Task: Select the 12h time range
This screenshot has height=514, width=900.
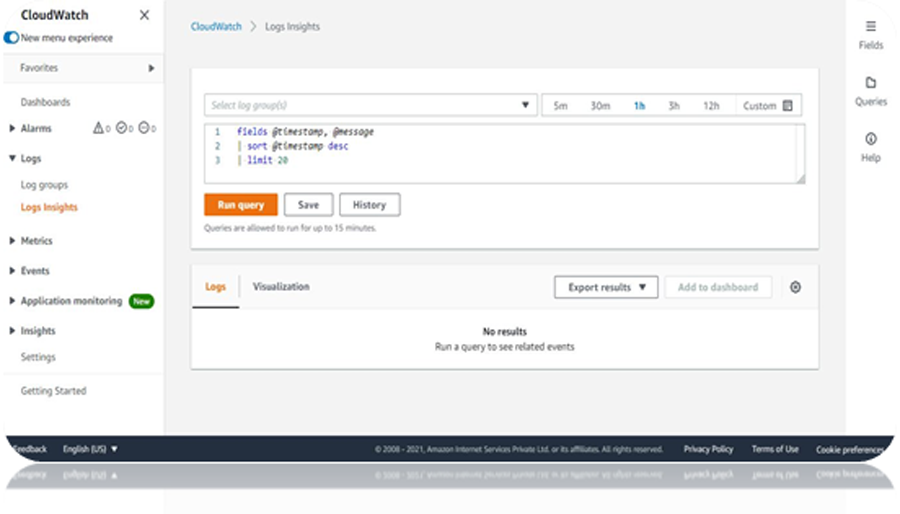Action: tap(711, 106)
